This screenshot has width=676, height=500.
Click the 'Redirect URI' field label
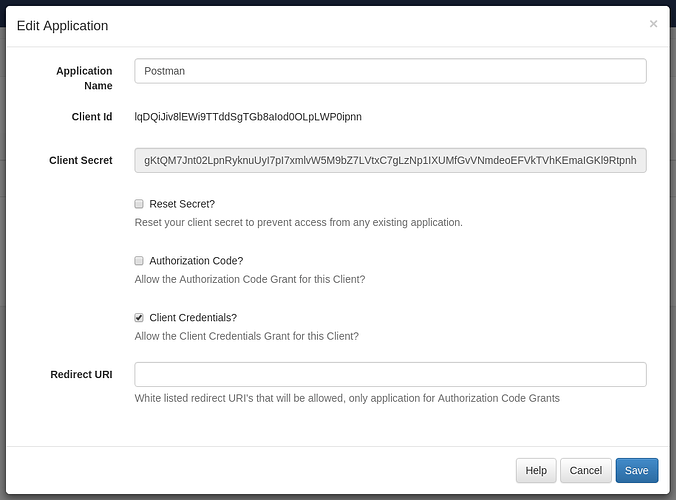click(81, 375)
